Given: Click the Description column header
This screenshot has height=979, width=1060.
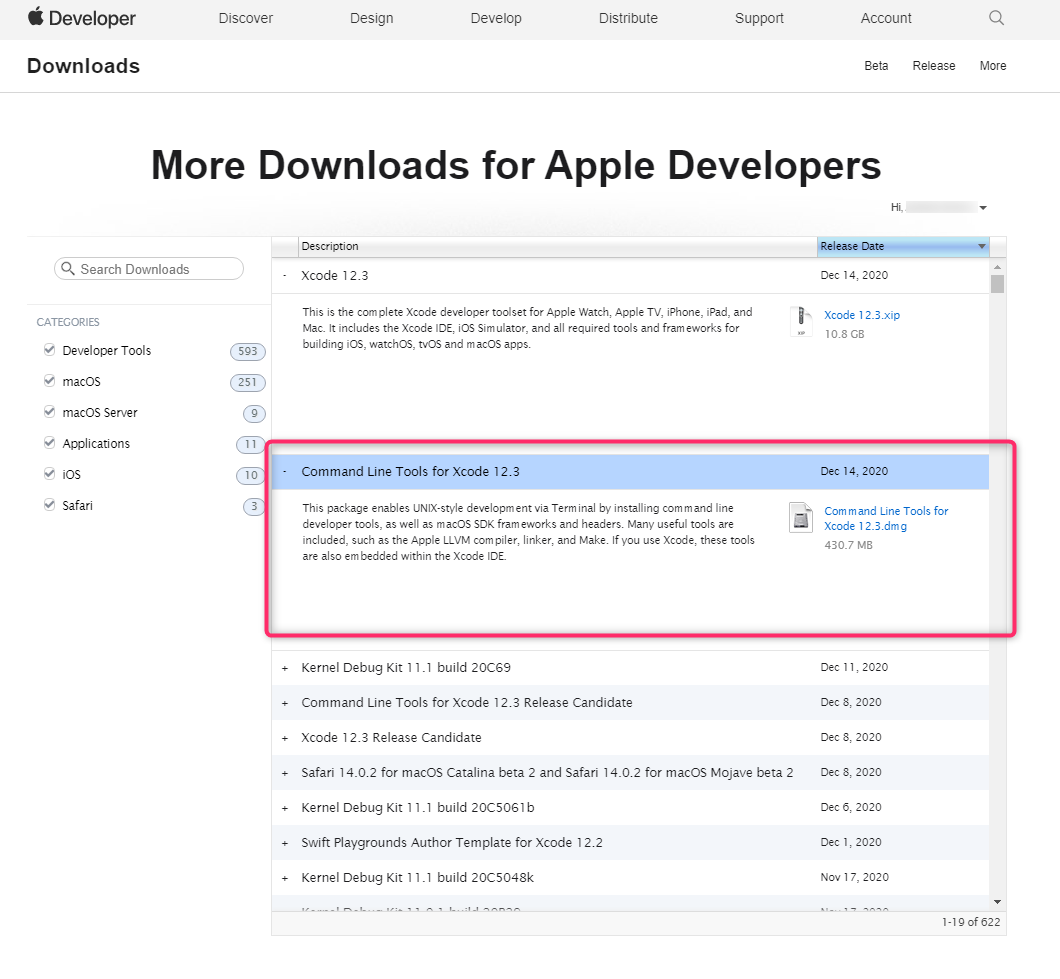Looking at the screenshot, I should point(558,246).
